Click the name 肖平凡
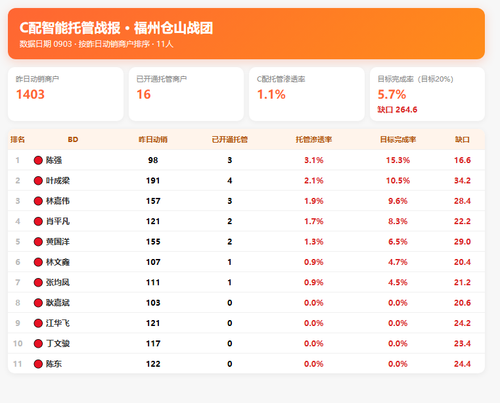500x403 pixels. 58,221
